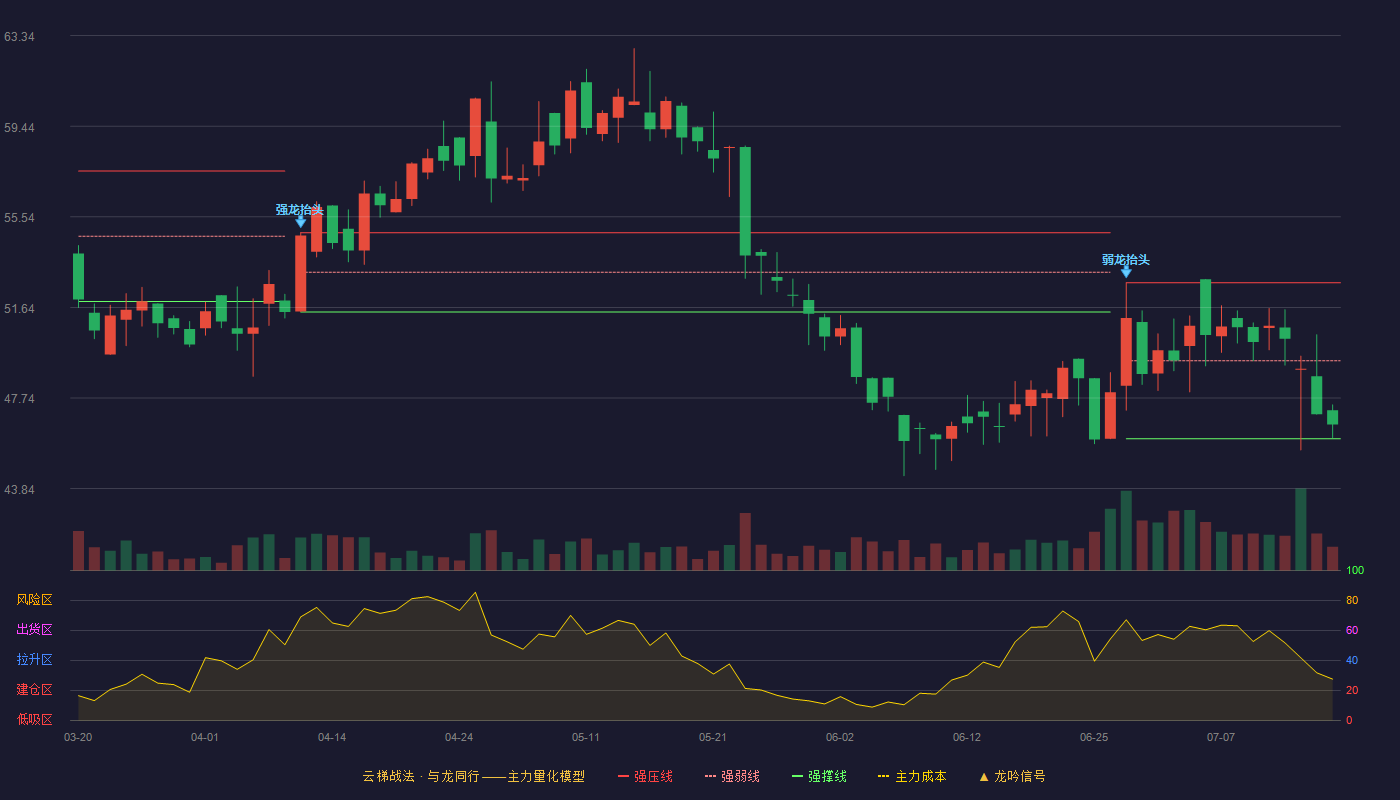Click the green 100 indicator scale value
The width and height of the screenshot is (1400, 800).
(1355, 571)
